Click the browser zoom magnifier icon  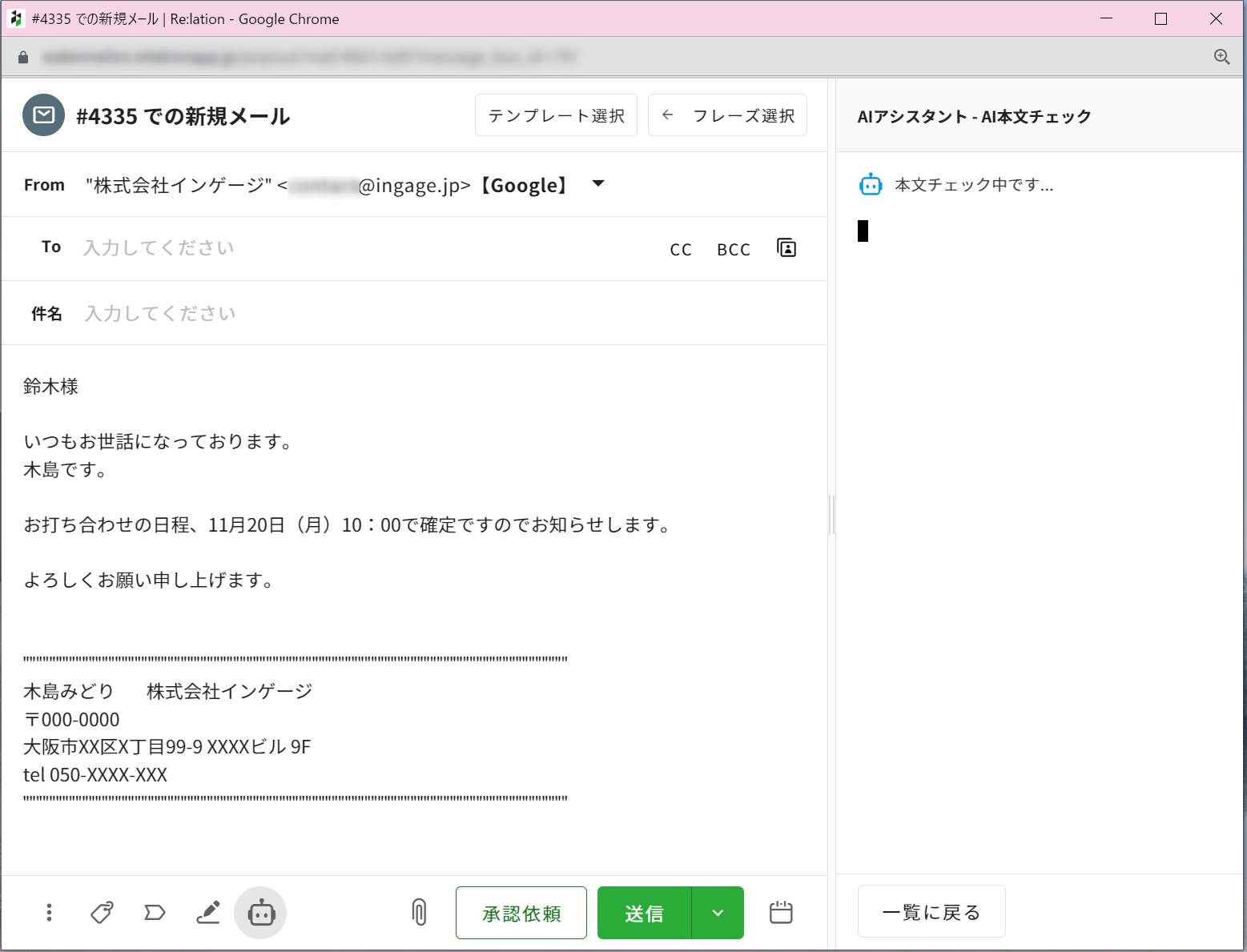(1221, 57)
